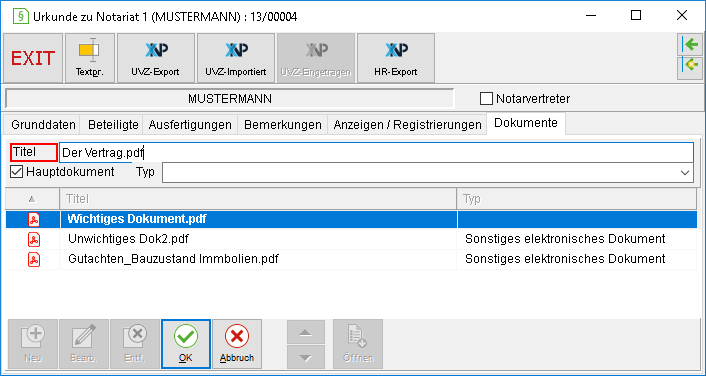Select the Dokumente tab
Image resolution: width=706 pixels, height=377 pixels.
[526, 123]
